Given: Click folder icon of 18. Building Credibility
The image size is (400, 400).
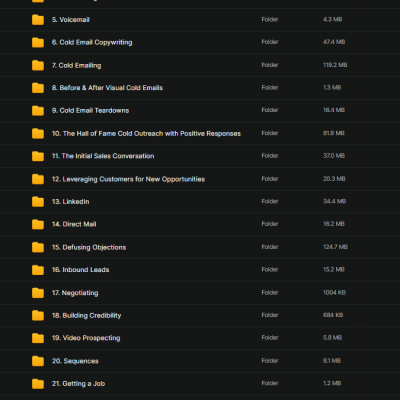Looking at the screenshot, I should pyautogui.click(x=38, y=315).
